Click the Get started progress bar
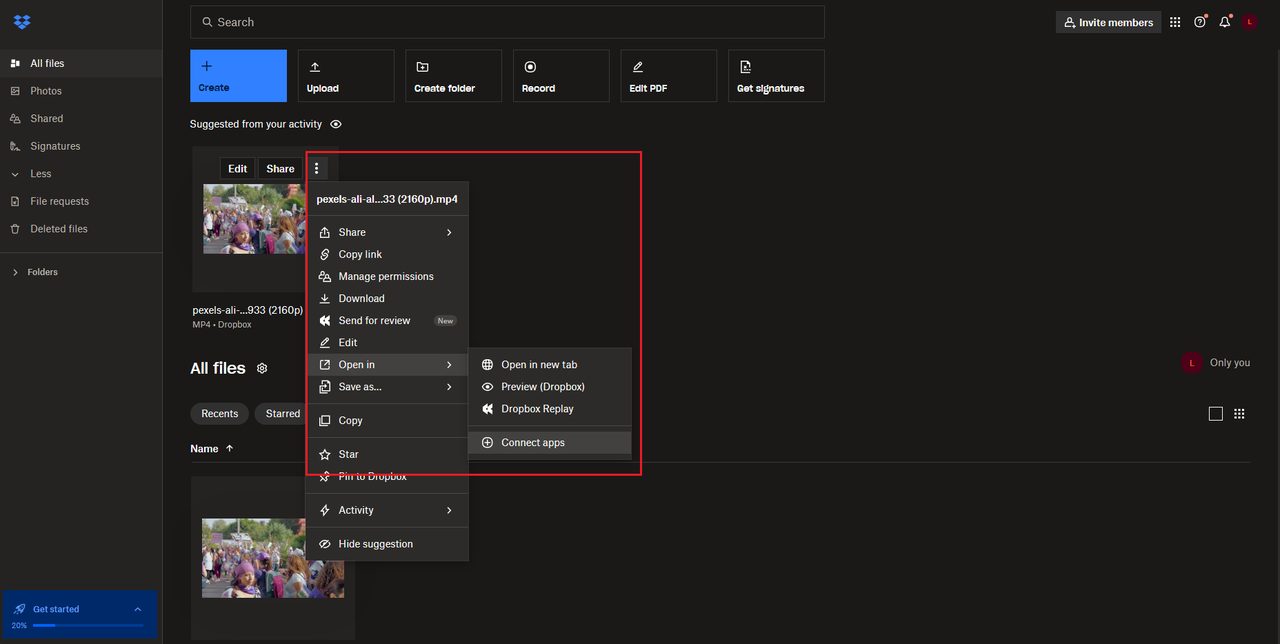 point(88,625)
